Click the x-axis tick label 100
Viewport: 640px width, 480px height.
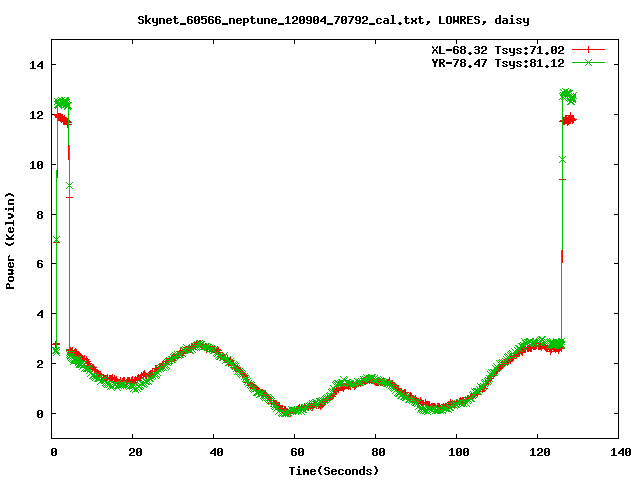(459, 452)
